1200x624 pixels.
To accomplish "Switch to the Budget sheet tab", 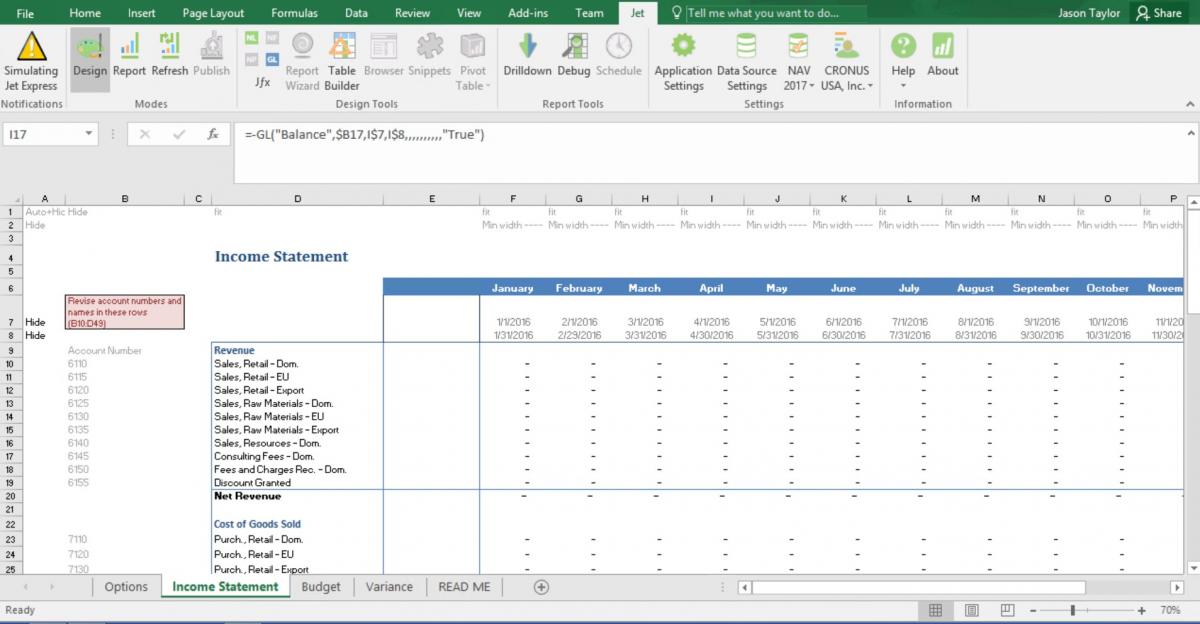I will (321, 587).
